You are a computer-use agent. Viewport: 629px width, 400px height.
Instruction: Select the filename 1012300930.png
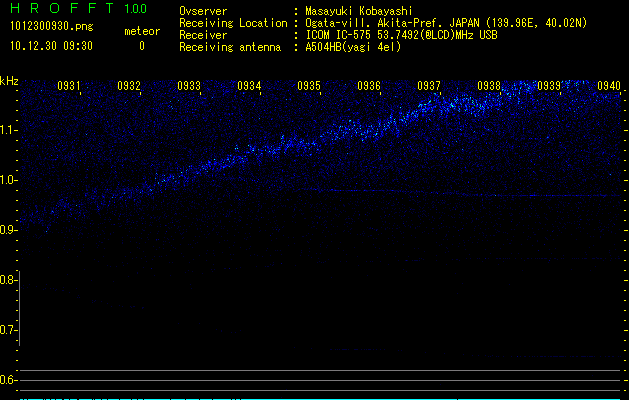[x=52, y=27]
